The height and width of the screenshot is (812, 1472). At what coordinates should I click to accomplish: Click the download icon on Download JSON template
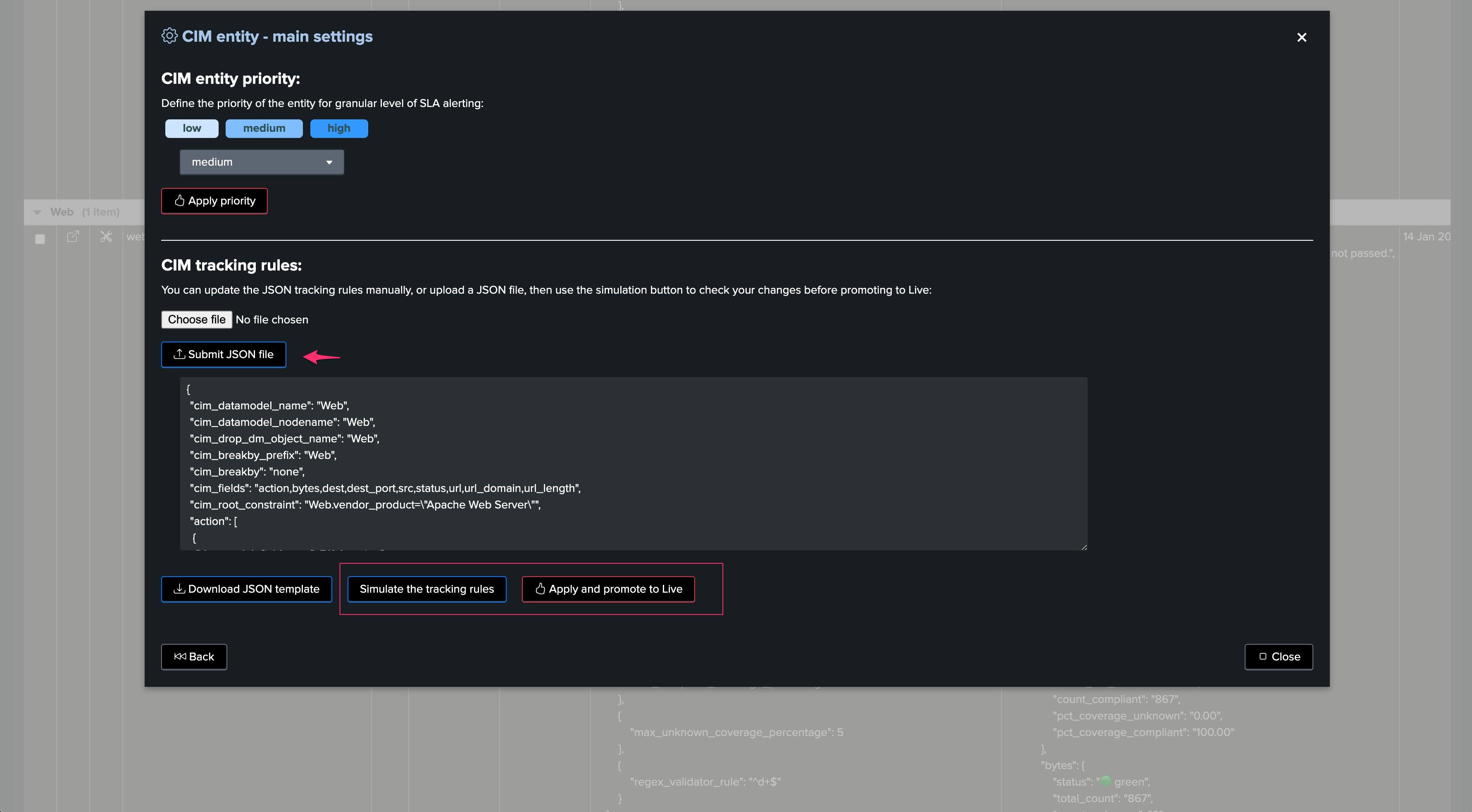(179, 589)
